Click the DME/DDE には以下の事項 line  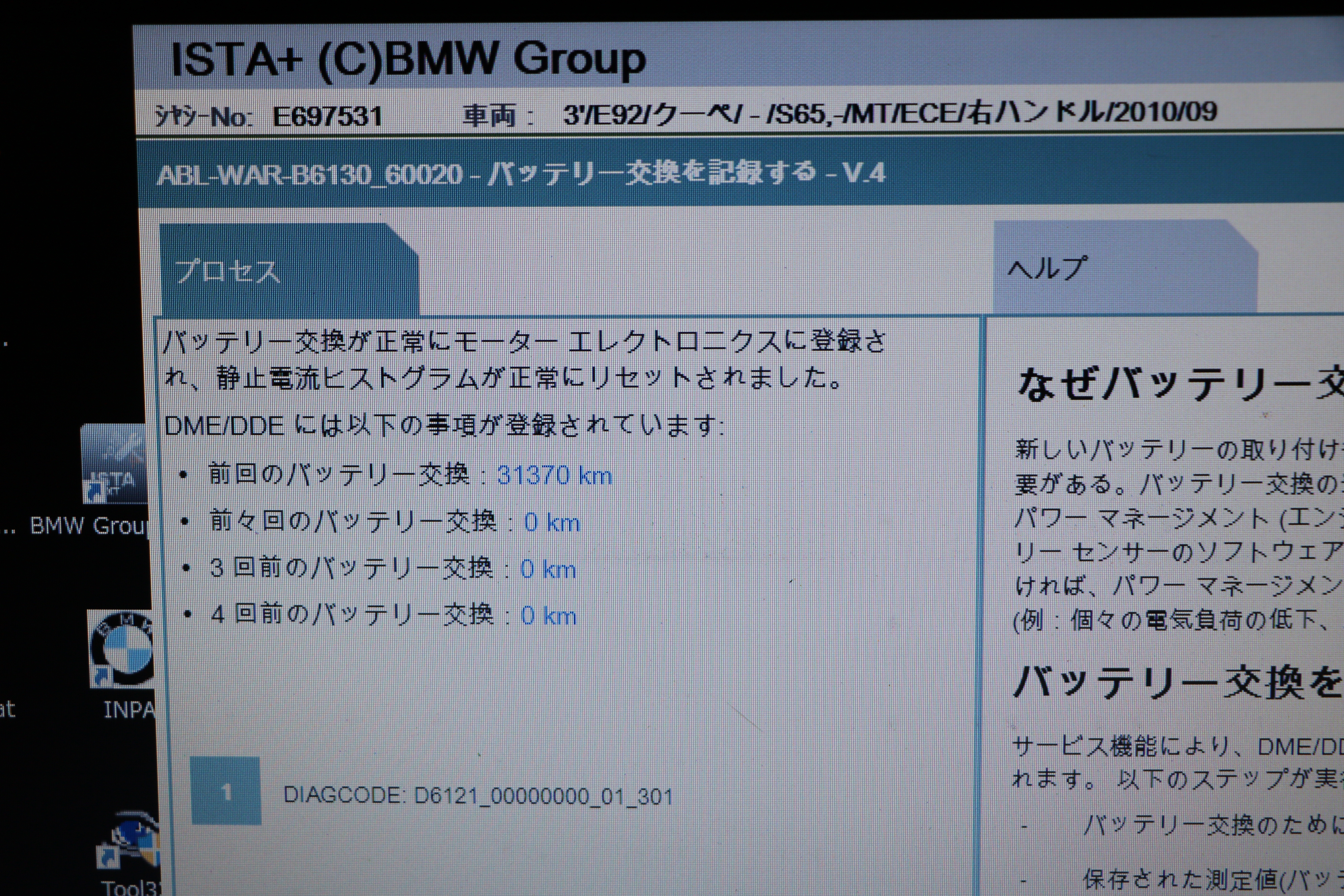[444, 426]
